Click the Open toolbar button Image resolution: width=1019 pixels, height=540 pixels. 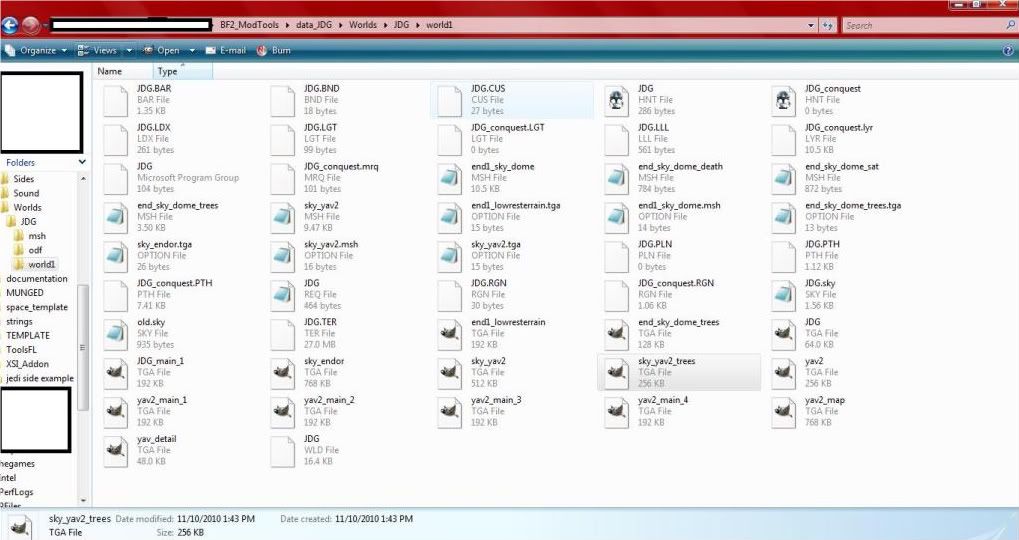[161, 50]
